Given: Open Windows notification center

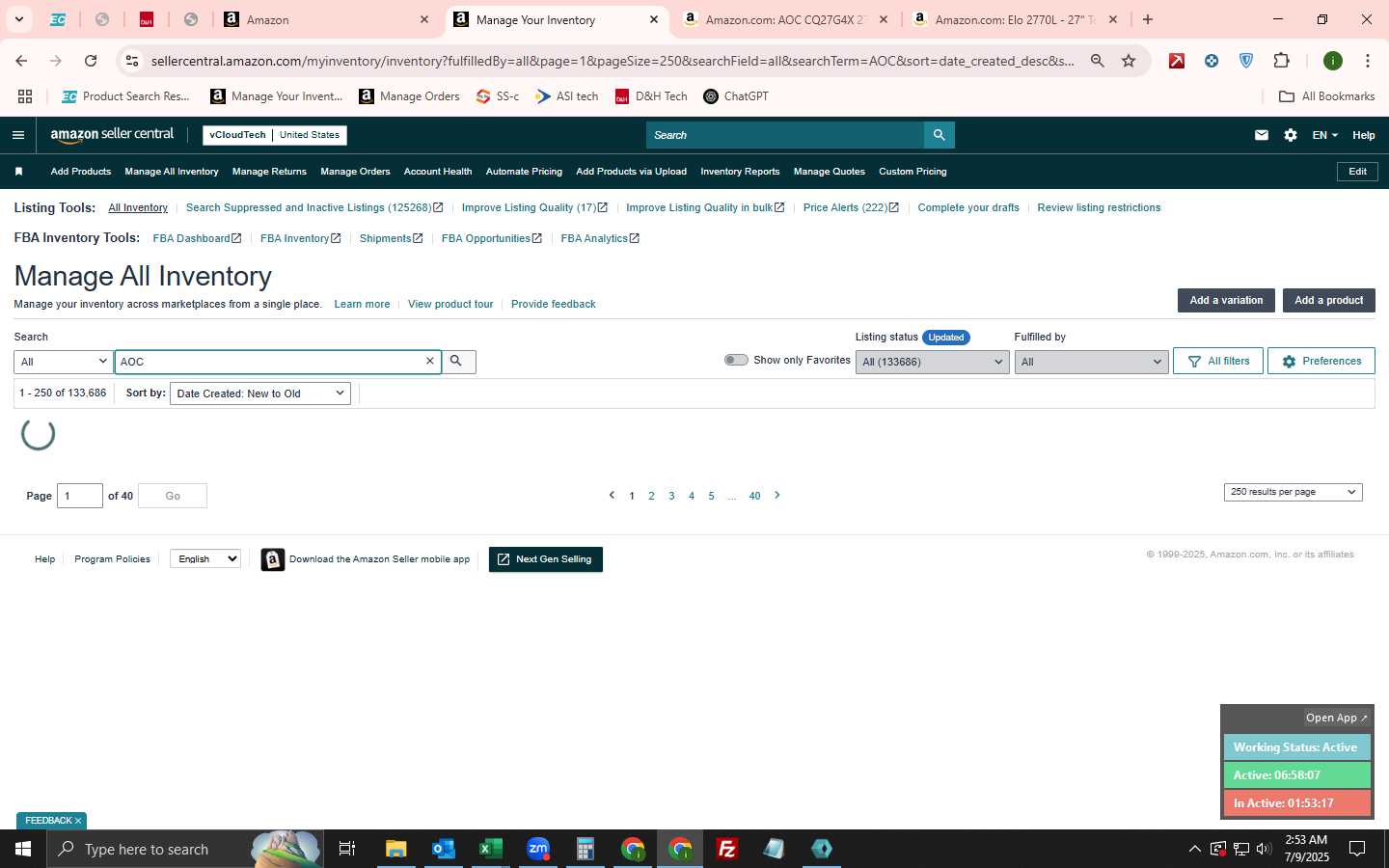Looking at the screenshot, I should [1357, 849].
